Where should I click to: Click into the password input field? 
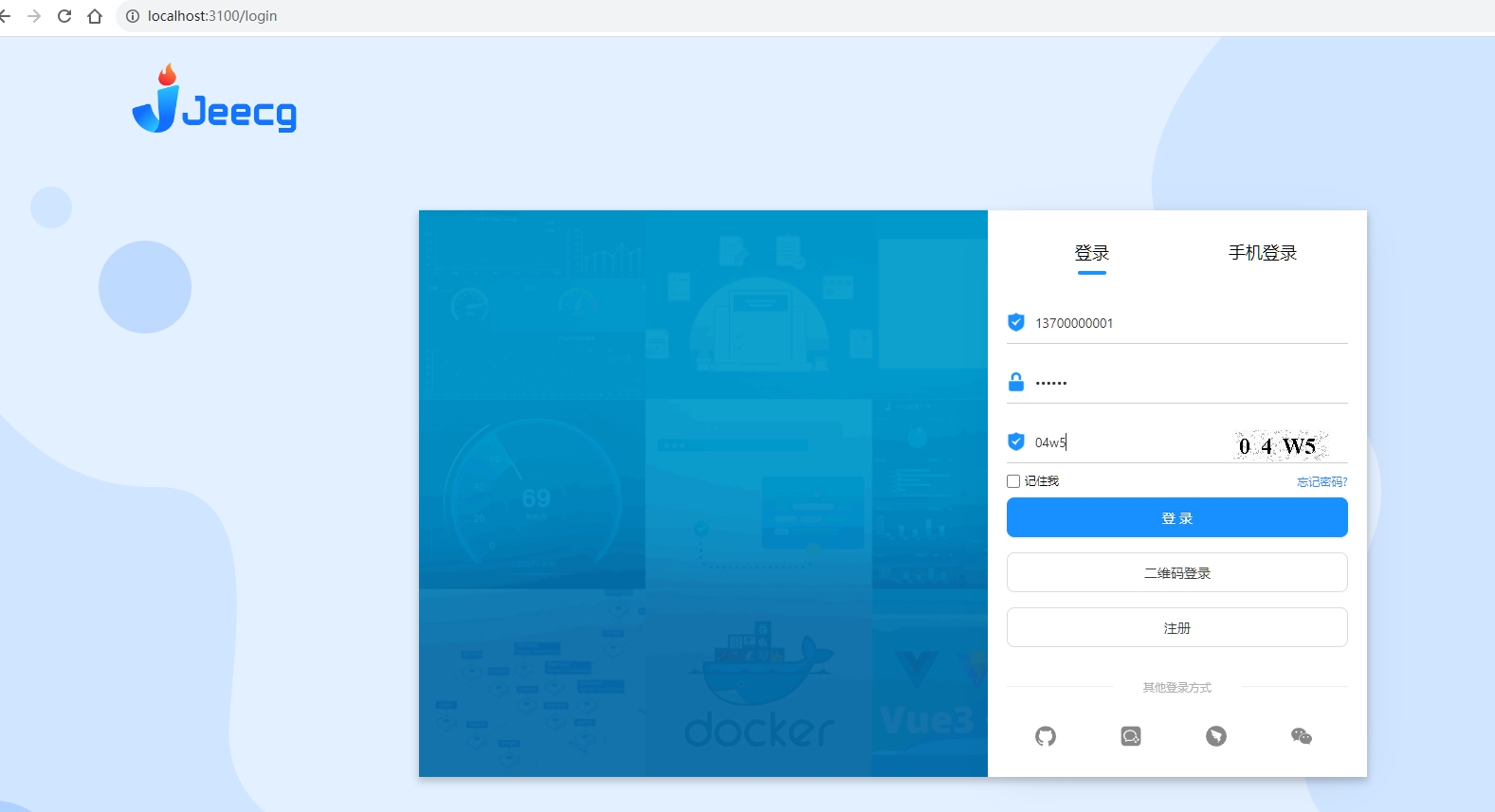pos(1185,383)
